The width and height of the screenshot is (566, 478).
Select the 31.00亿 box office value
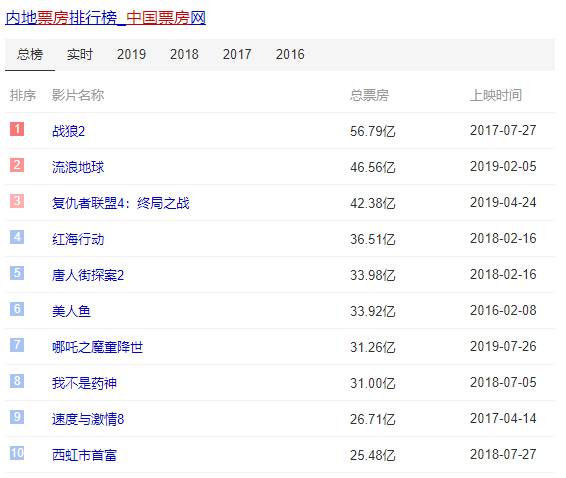[x=373, y=383]
